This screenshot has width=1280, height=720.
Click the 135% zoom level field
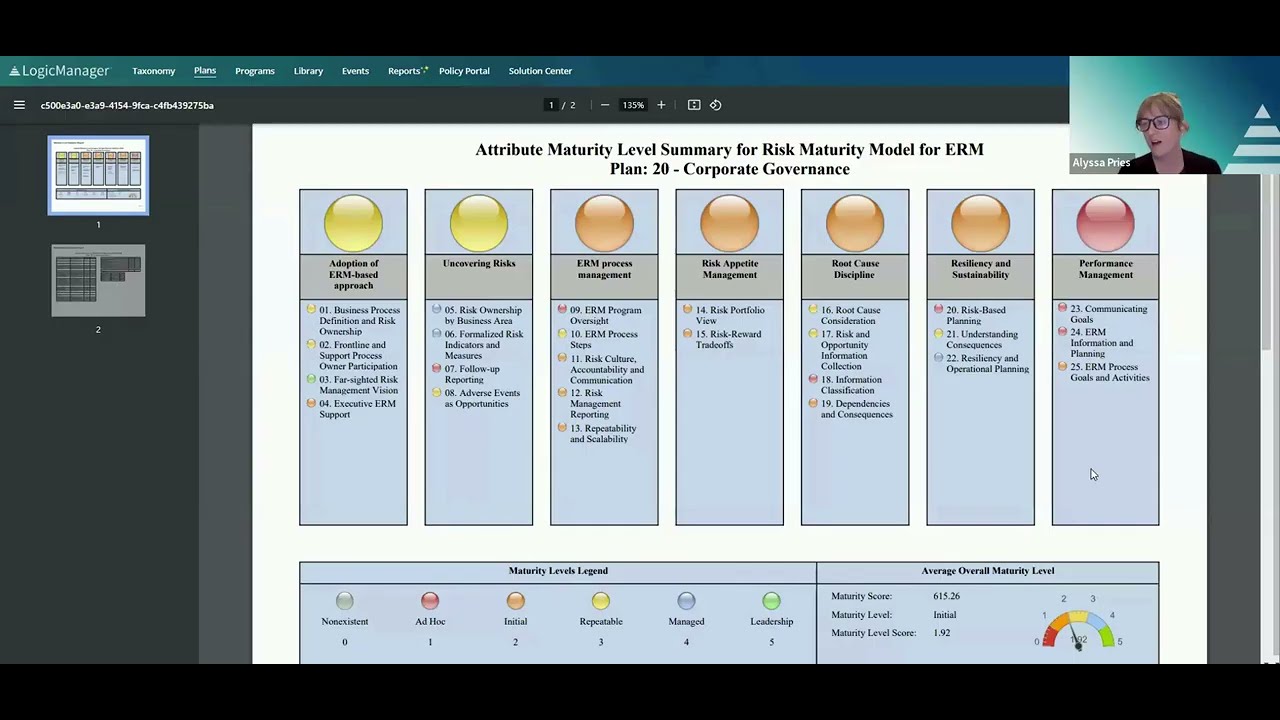coord(633,105)
